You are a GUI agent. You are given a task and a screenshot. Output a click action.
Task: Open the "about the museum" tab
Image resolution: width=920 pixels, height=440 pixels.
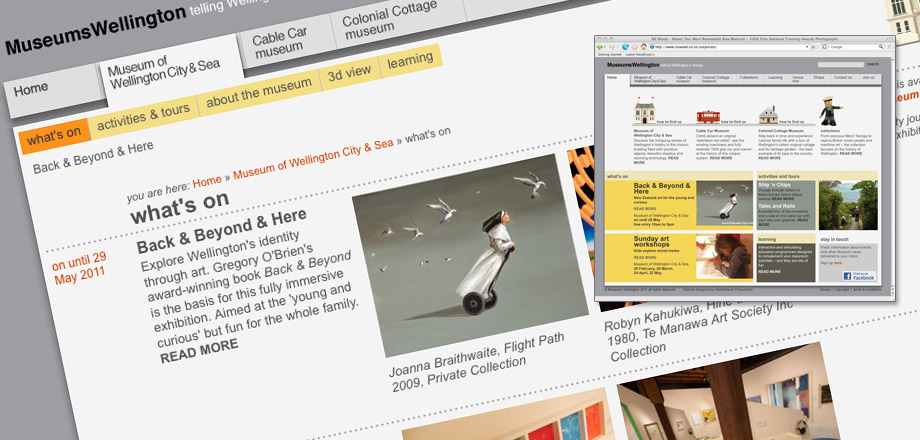pos(258,94)
